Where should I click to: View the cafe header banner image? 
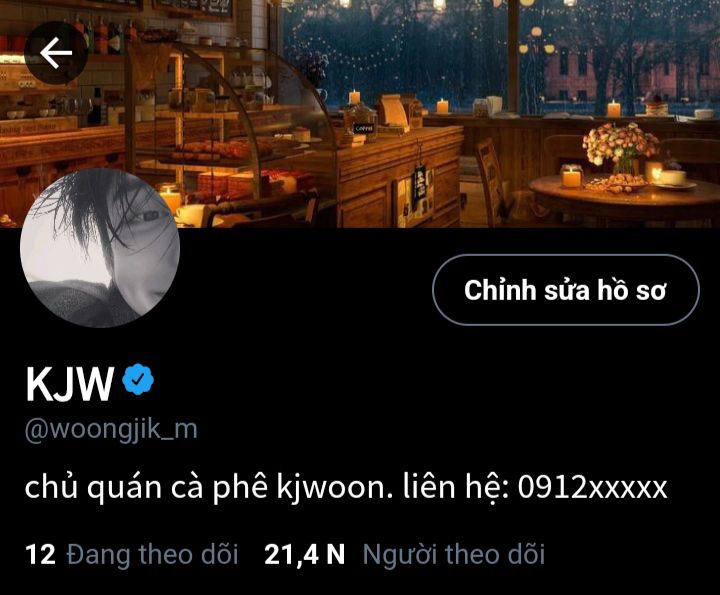click(360, 113)
